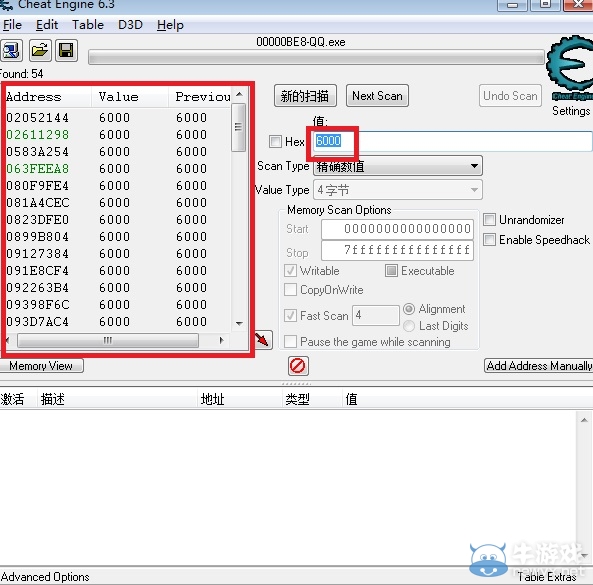Open Table Extras
The image size is (593, 585).
547,577
